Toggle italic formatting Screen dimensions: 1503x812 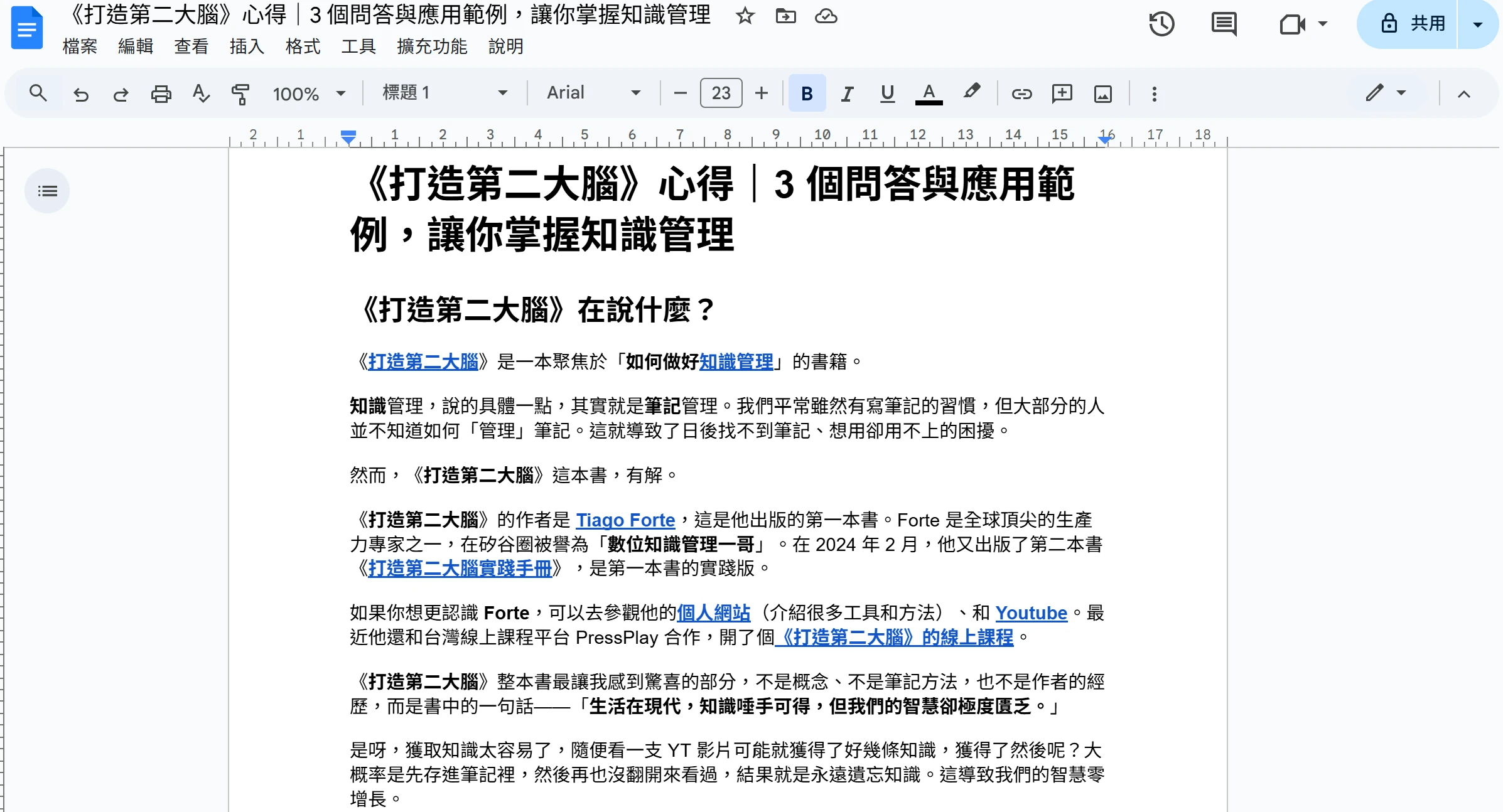click(847, 94)
